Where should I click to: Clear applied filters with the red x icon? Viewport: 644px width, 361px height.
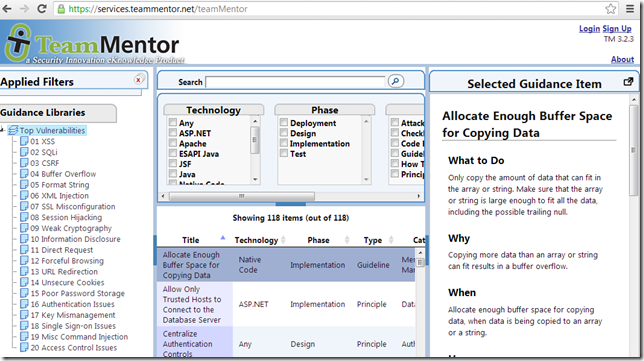pos(138,80)
